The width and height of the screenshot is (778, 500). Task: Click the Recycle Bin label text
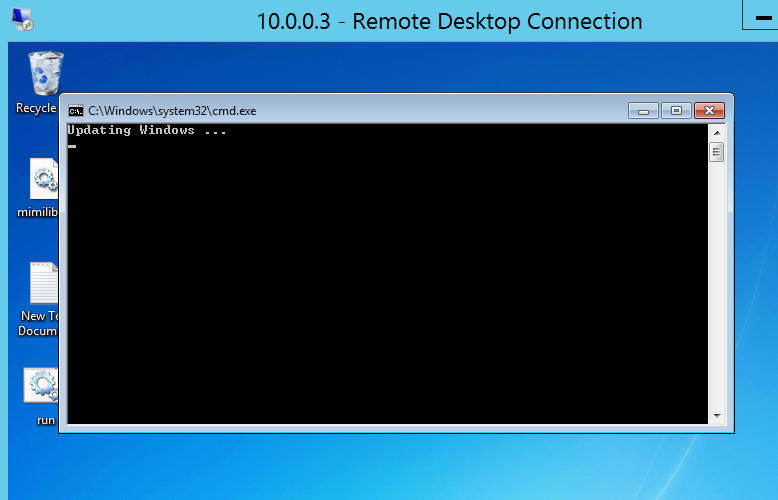click(37, 108)
